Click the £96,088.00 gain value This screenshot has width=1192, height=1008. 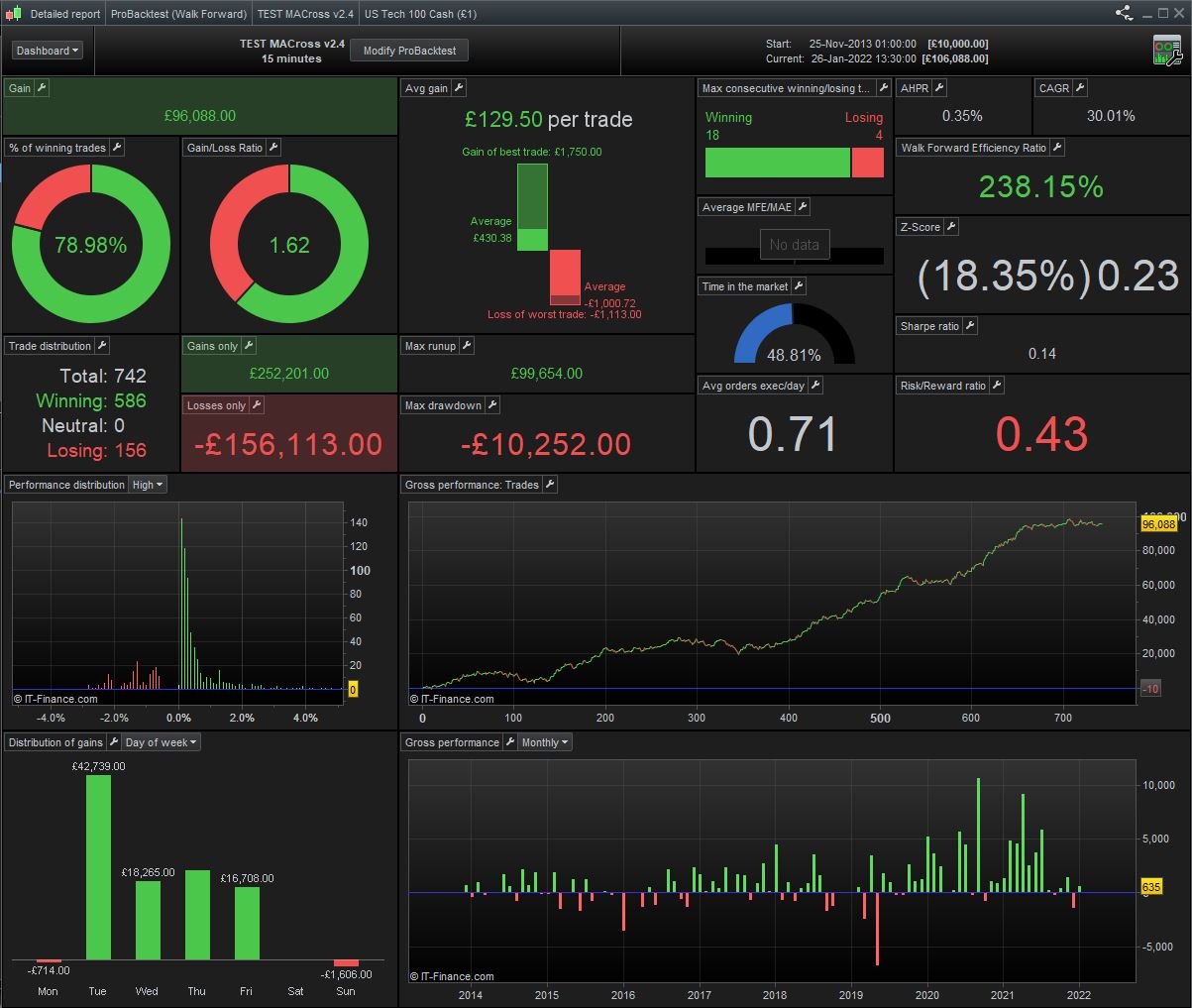(200, 116)
